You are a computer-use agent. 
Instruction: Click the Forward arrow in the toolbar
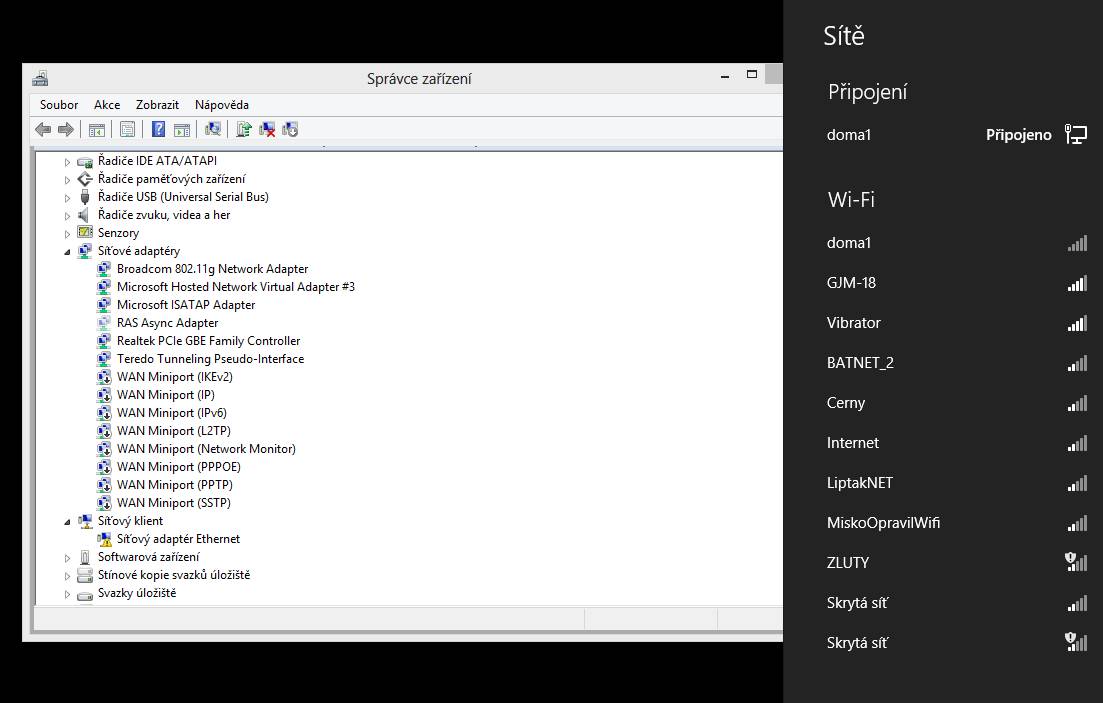65,129
